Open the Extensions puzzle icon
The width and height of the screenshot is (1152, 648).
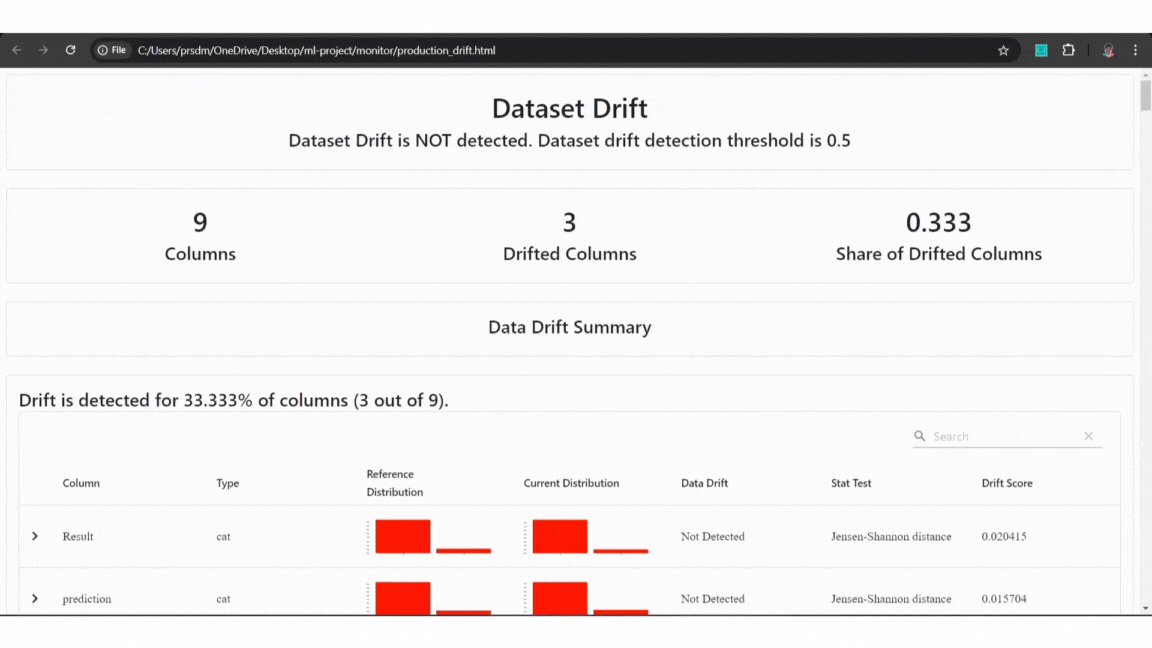(x=1068, y=50)
